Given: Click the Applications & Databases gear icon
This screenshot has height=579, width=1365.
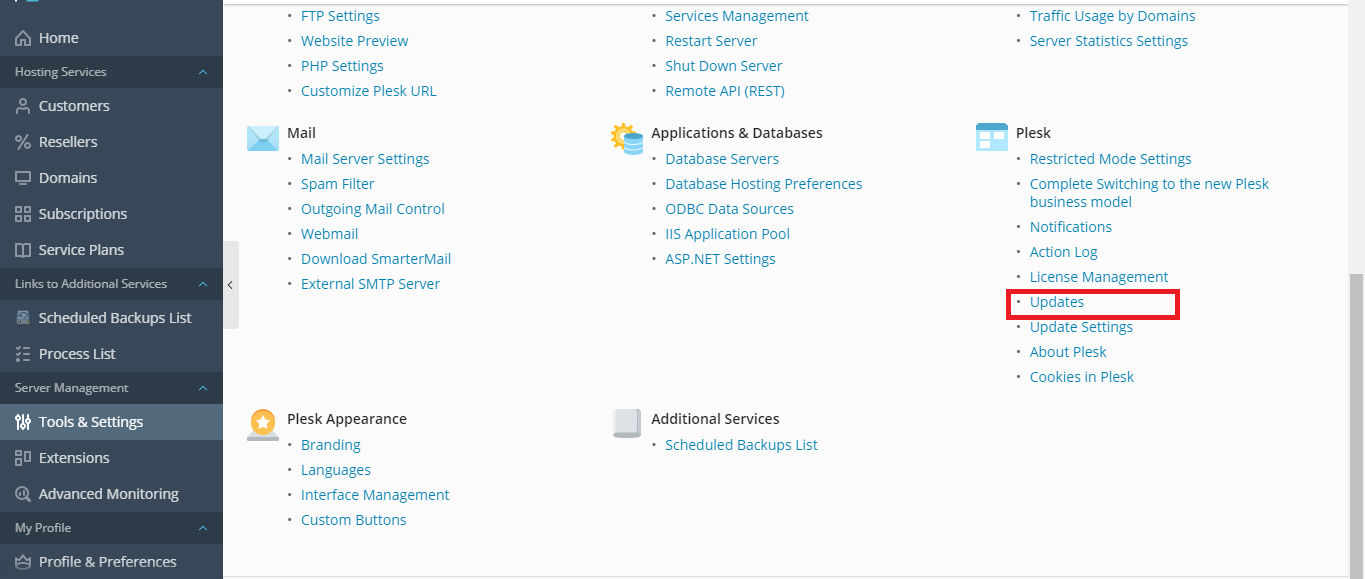Looking at the screenshot, I should [x=627, y=139].
